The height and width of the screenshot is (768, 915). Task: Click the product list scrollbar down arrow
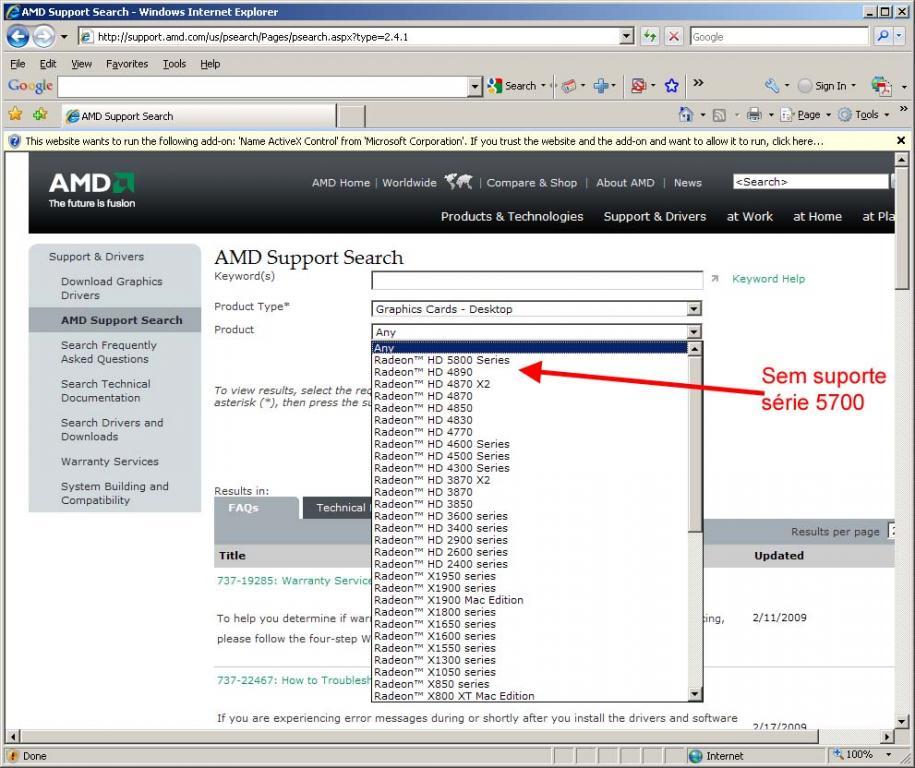694,694
